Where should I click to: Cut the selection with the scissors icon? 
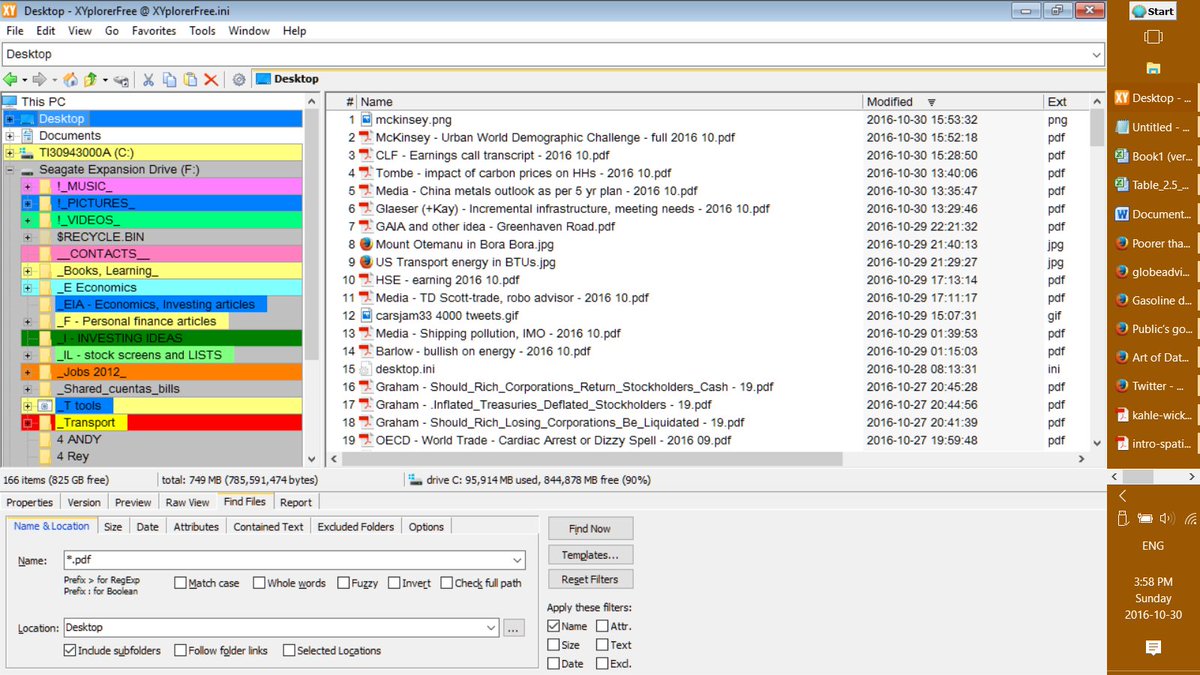[149, 79]
